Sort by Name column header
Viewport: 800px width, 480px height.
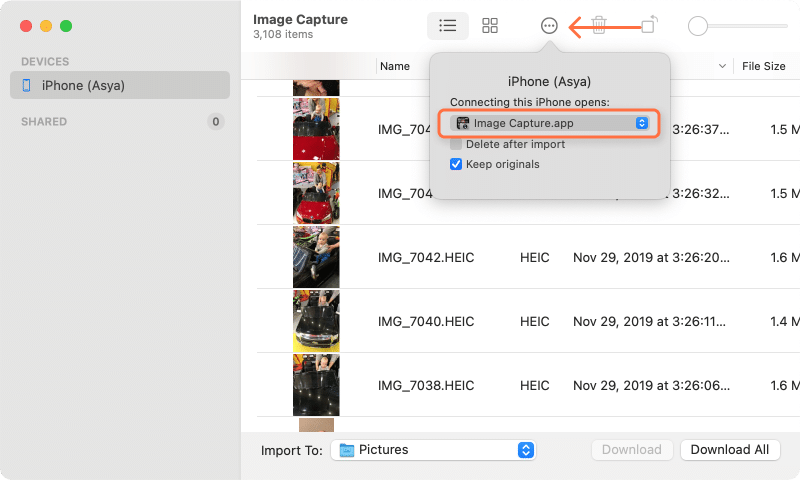pos(395,66)
